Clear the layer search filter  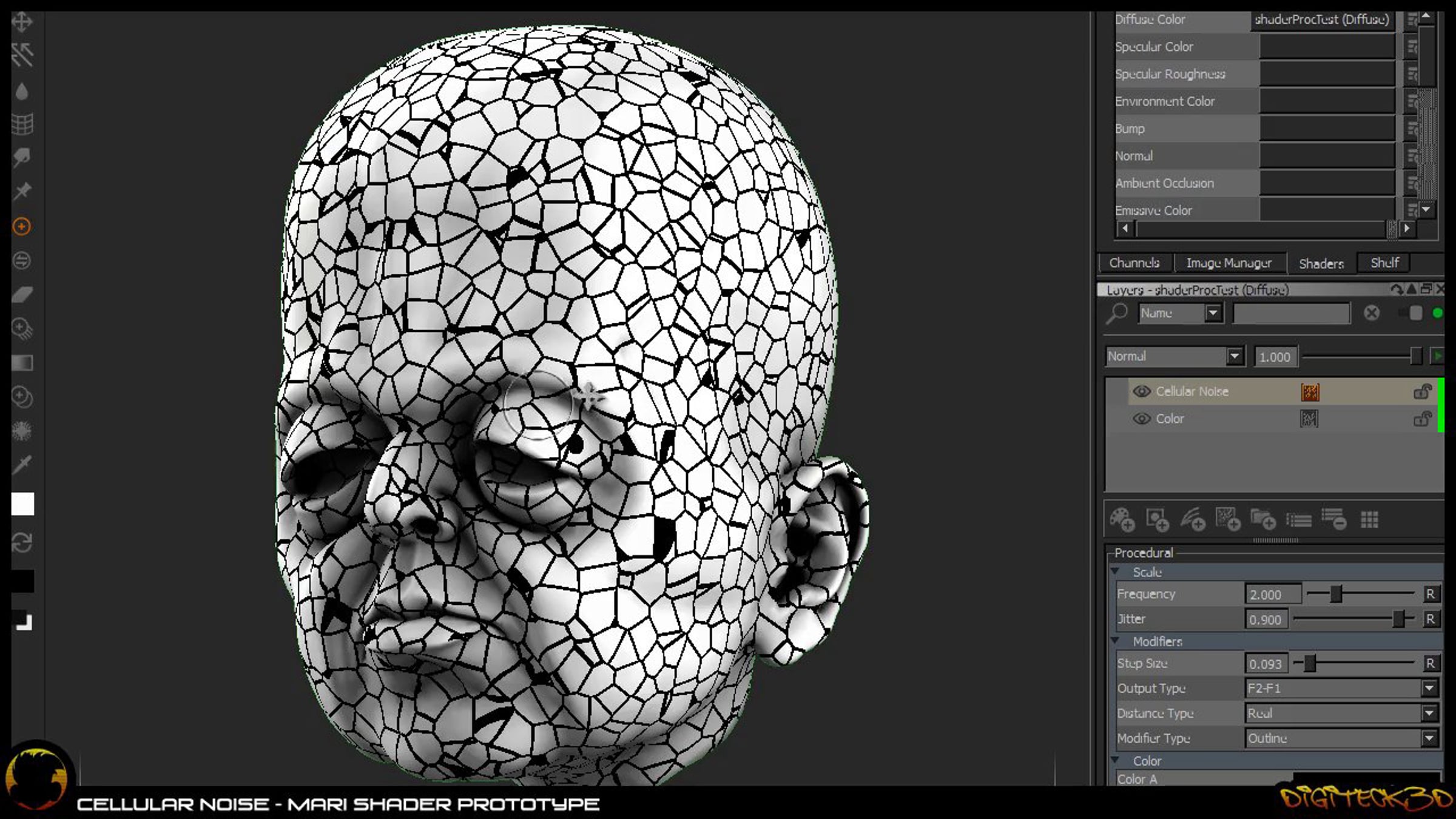tap(1372, 313)
